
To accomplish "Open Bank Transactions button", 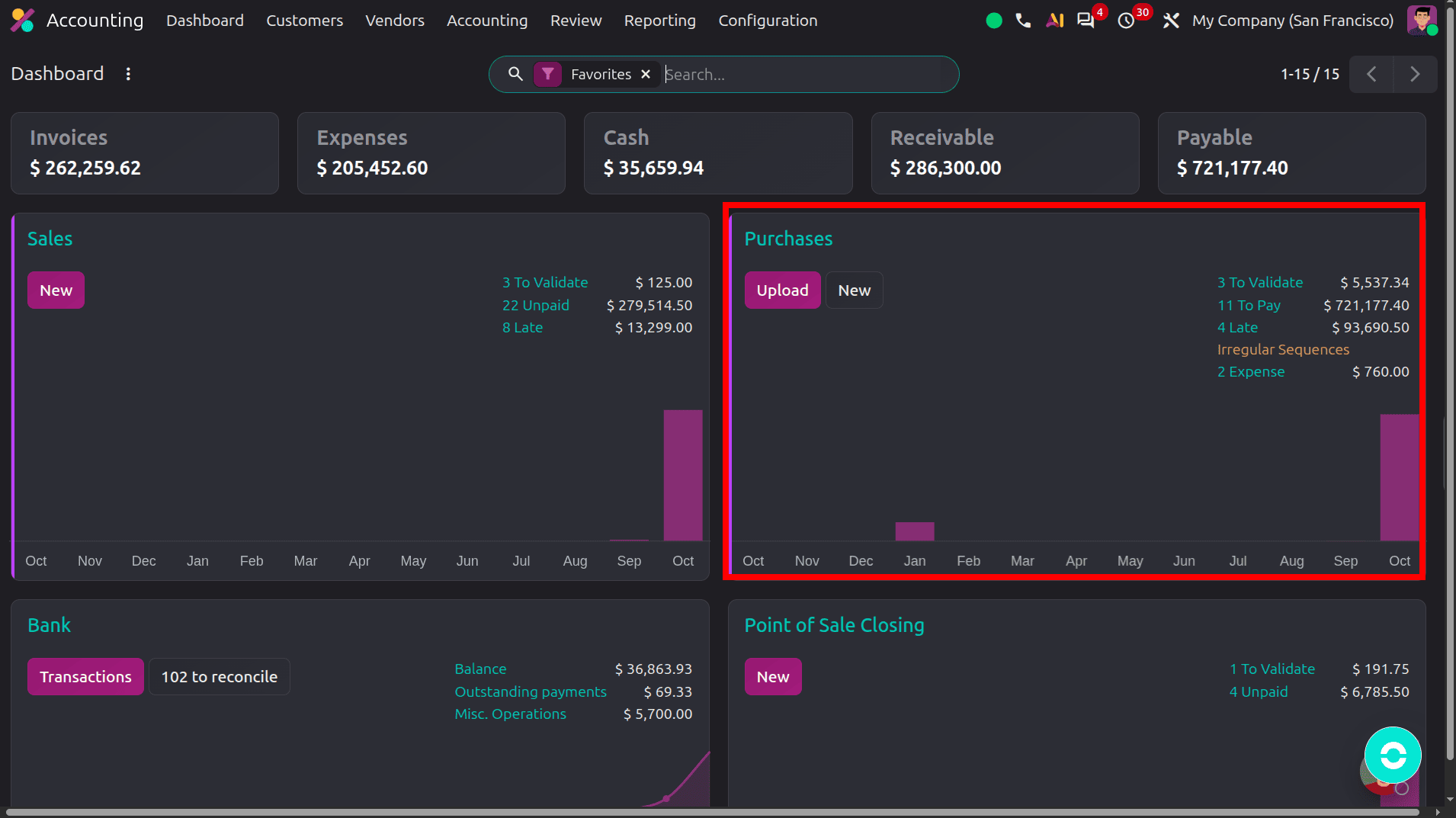I will coord(85,677).
